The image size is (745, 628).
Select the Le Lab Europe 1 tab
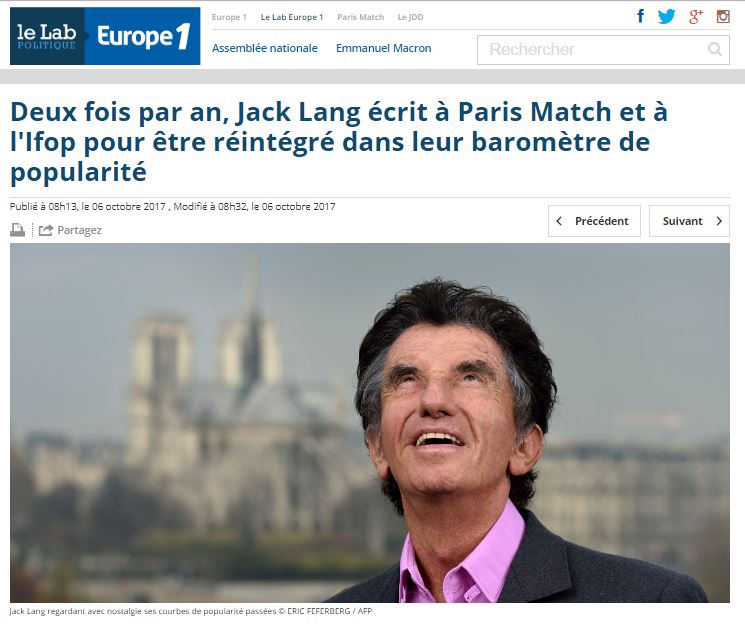click(292, 17)
